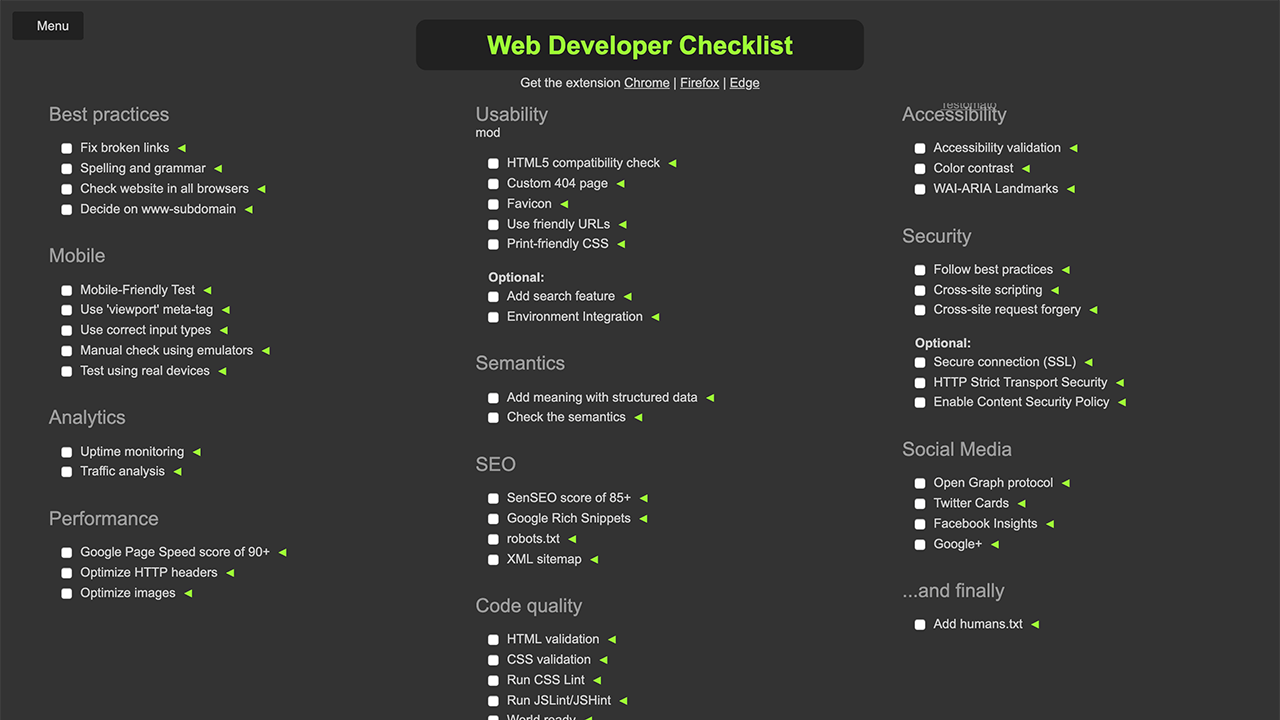Click the green arrow after Optimize images
The height and width of the screenshot is (720, 1280).
pos(188,593)
